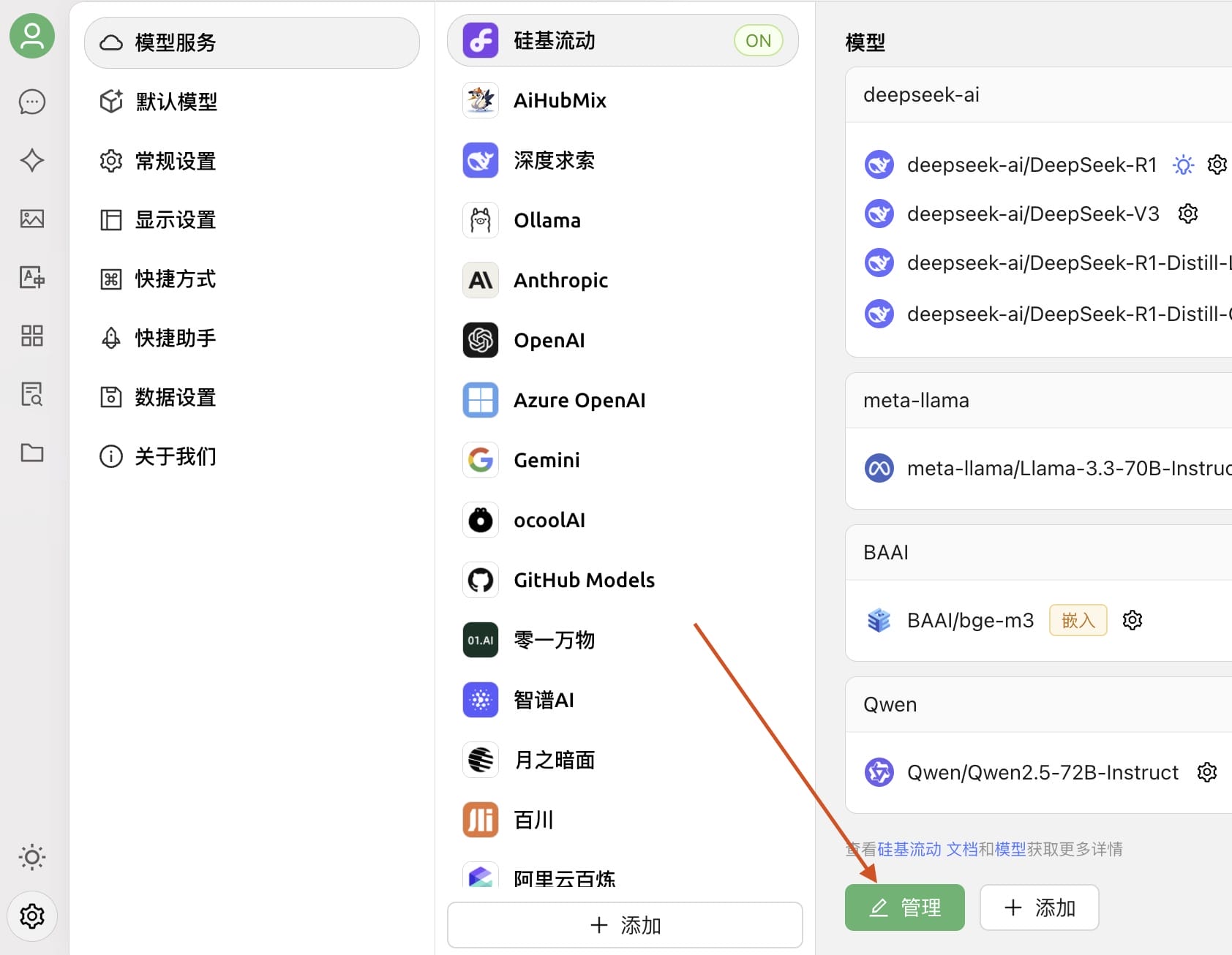Open settings gear for BAAI/bge-m3 model
The image size is (1232, 955).
coord(1133,620)
